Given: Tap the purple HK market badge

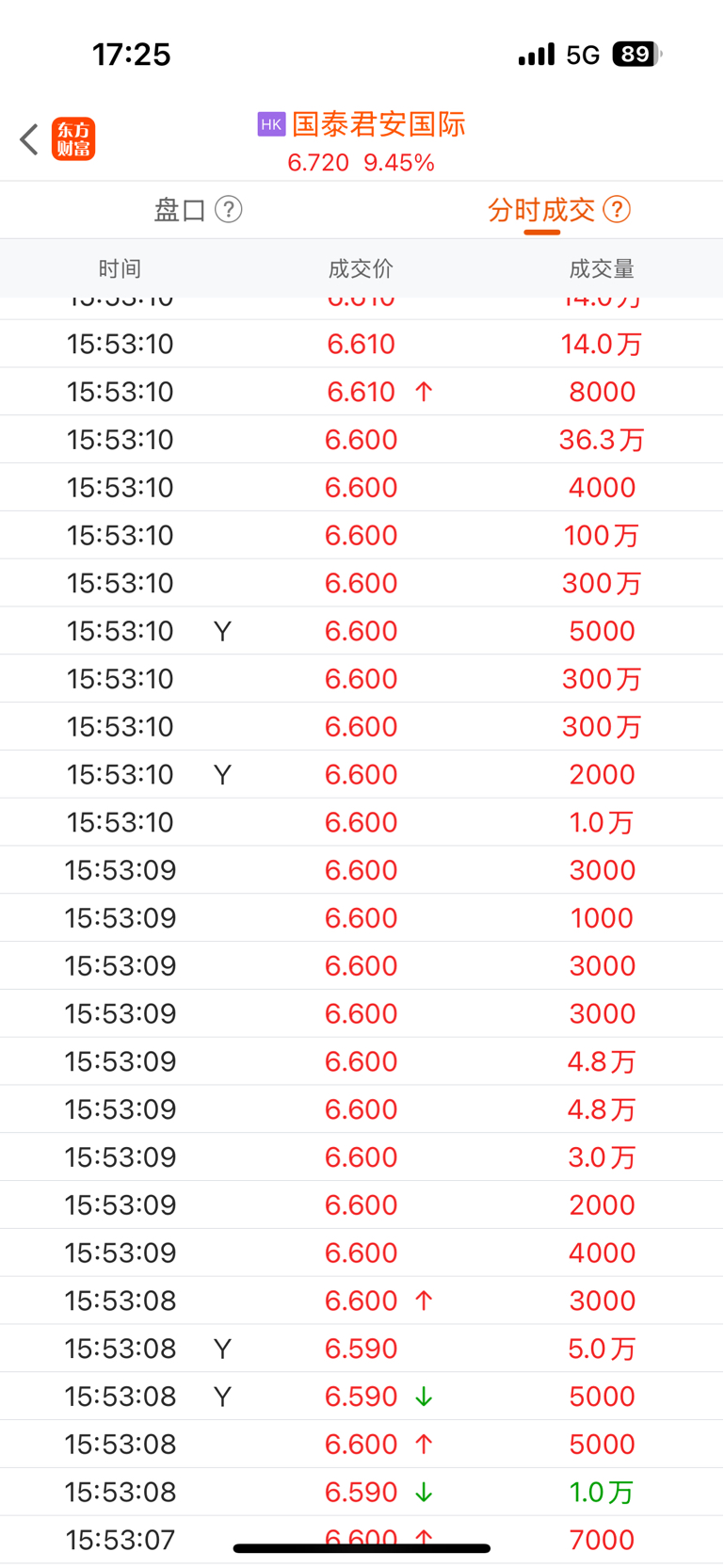Looking at the screenshot, I should 271,124.
